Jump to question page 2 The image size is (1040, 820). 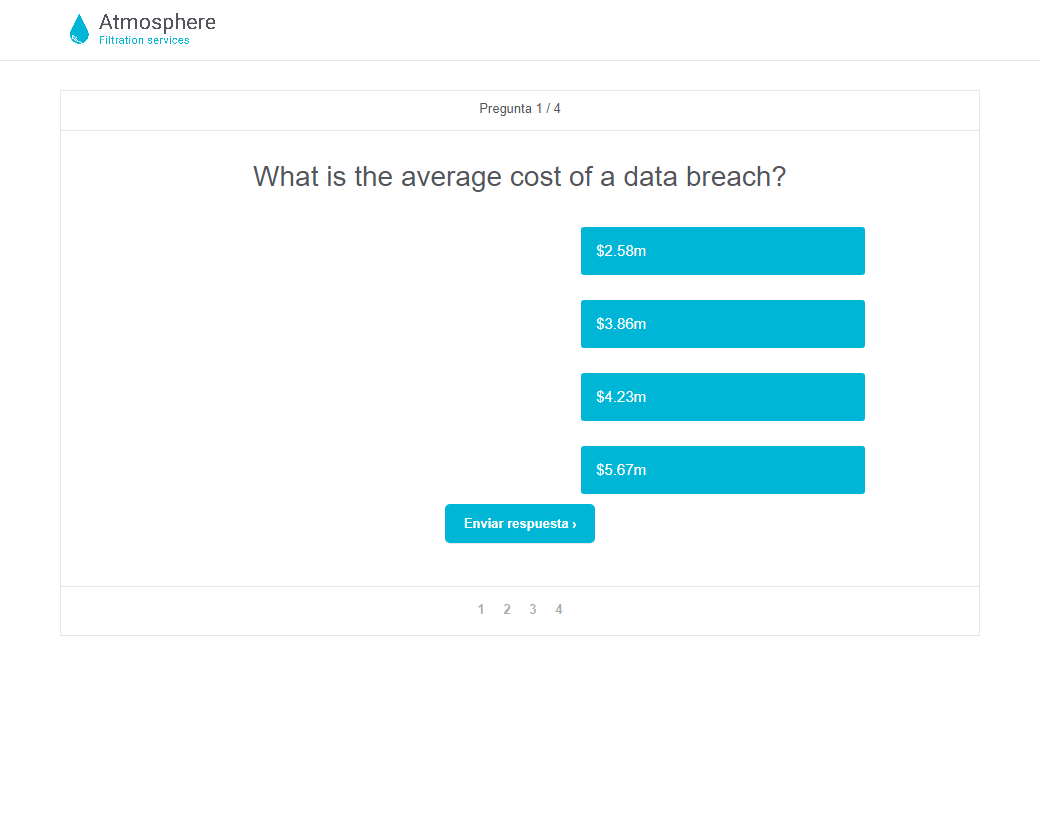tap(507, 609)
